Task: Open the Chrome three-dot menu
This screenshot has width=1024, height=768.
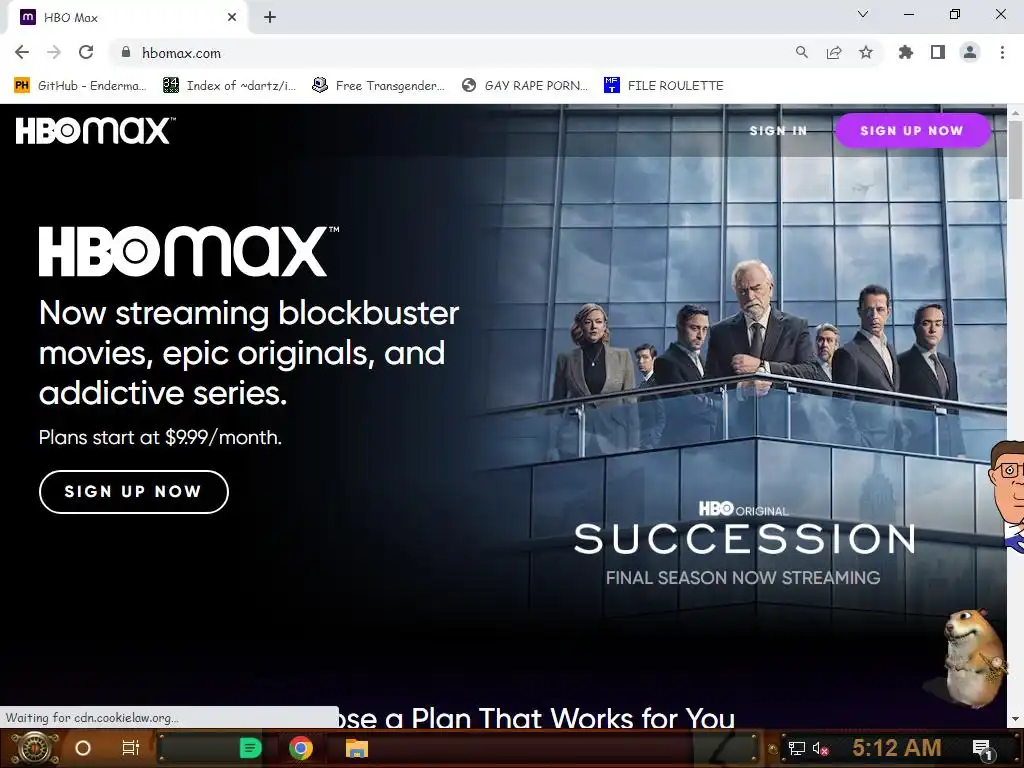Action: tap(1002, 52)
